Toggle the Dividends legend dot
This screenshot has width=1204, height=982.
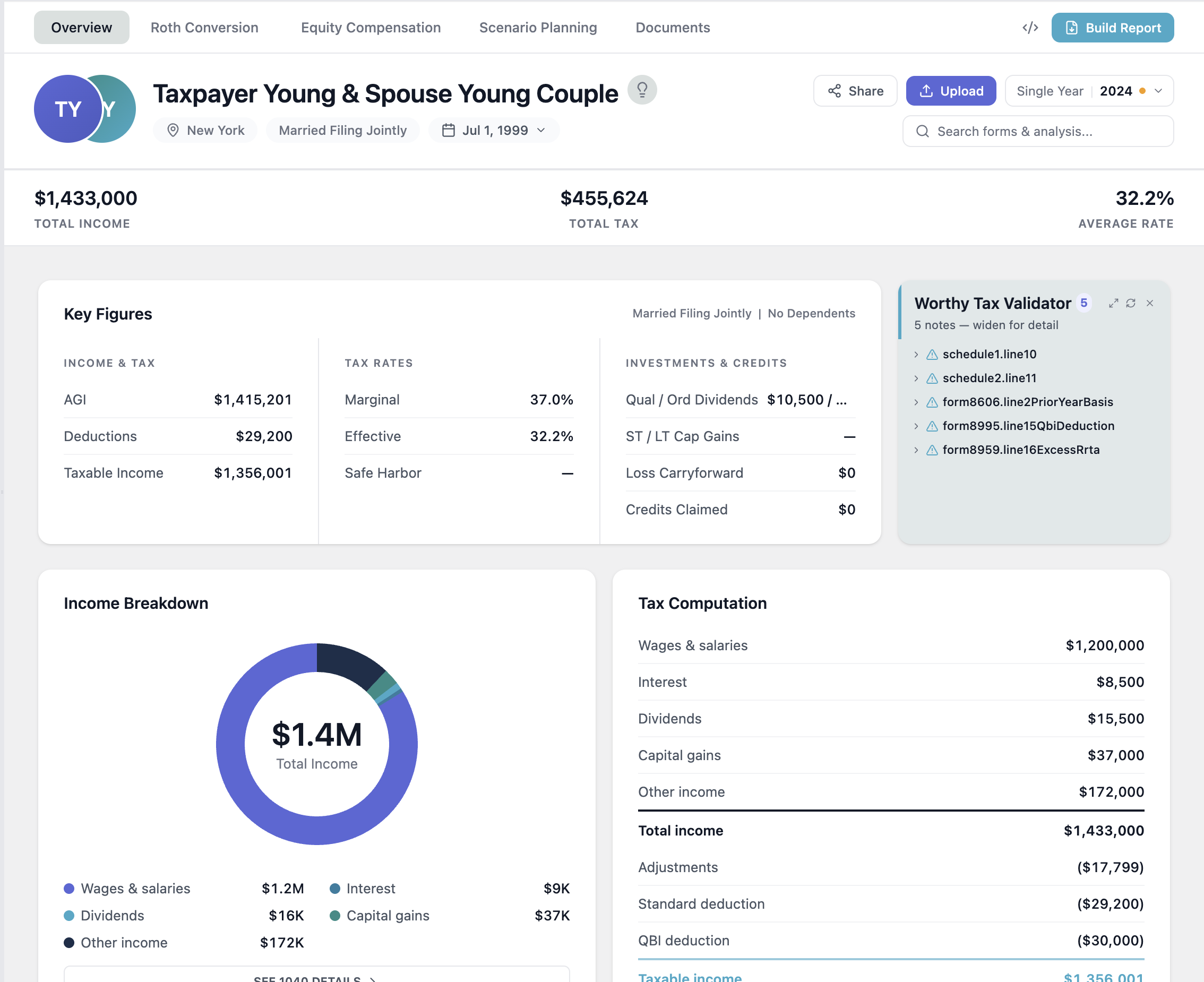click(69, 915)
